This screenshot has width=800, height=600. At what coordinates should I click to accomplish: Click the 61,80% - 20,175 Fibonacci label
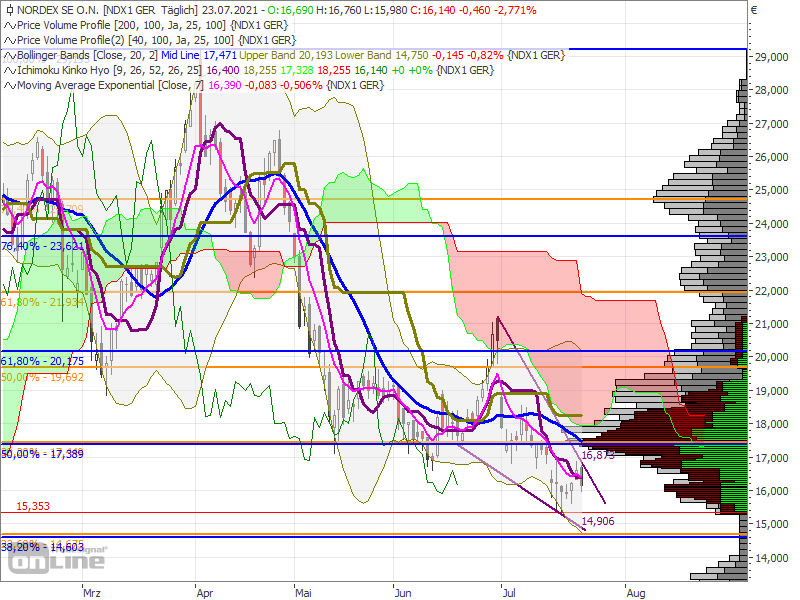(42, 361)
